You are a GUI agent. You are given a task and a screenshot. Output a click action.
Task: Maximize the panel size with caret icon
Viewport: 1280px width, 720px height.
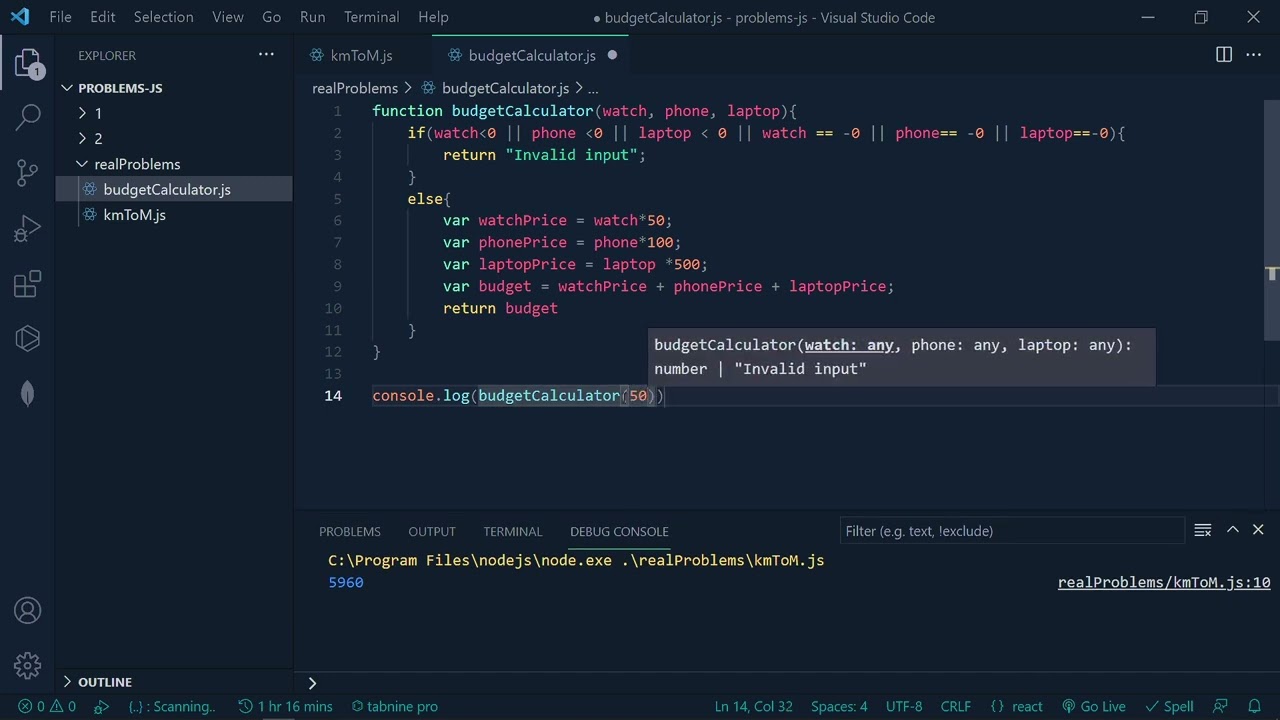pyautogui.click(x=1233, y=530)
